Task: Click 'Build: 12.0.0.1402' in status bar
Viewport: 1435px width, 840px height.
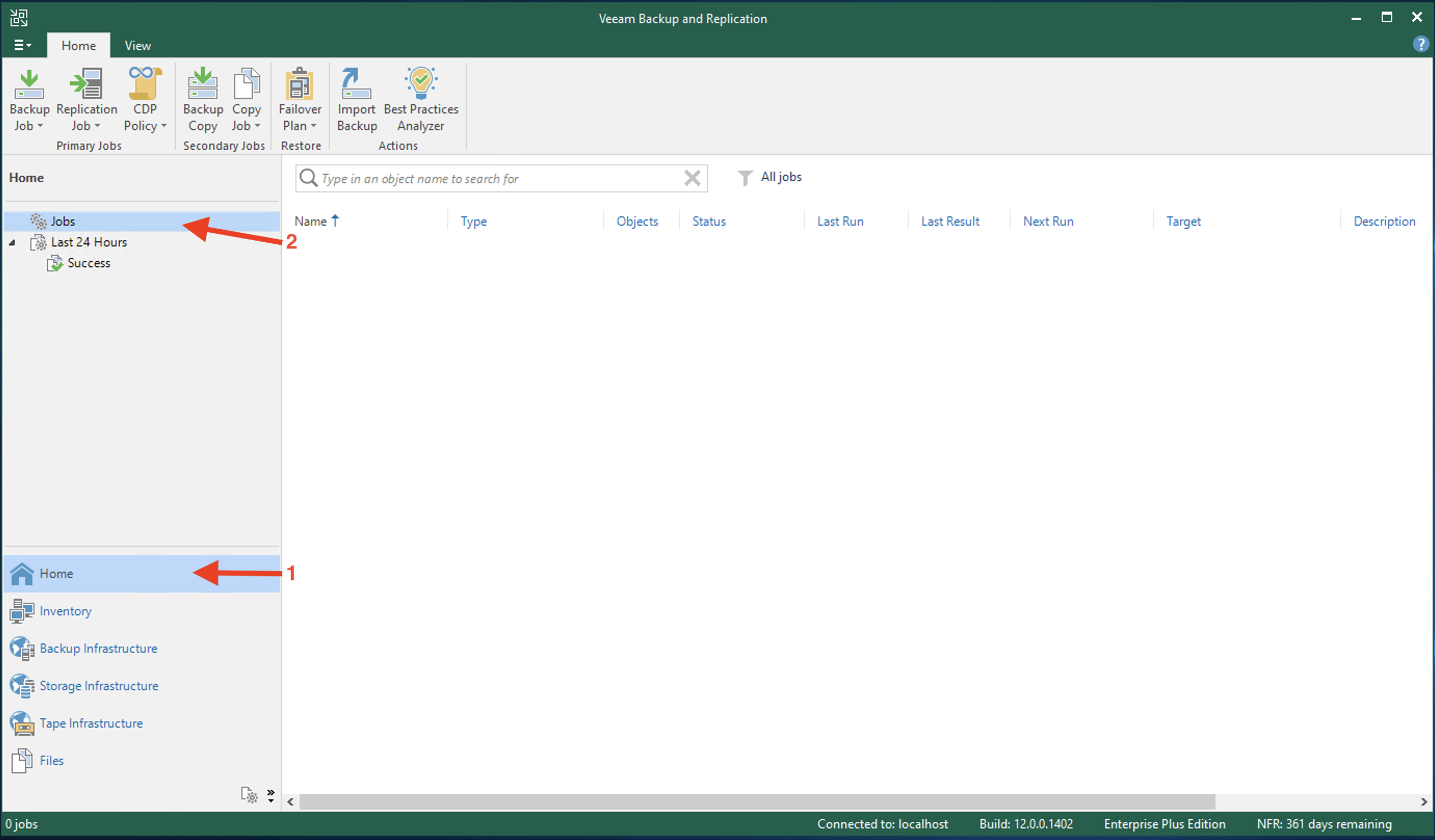Action: click(1026, 824)
